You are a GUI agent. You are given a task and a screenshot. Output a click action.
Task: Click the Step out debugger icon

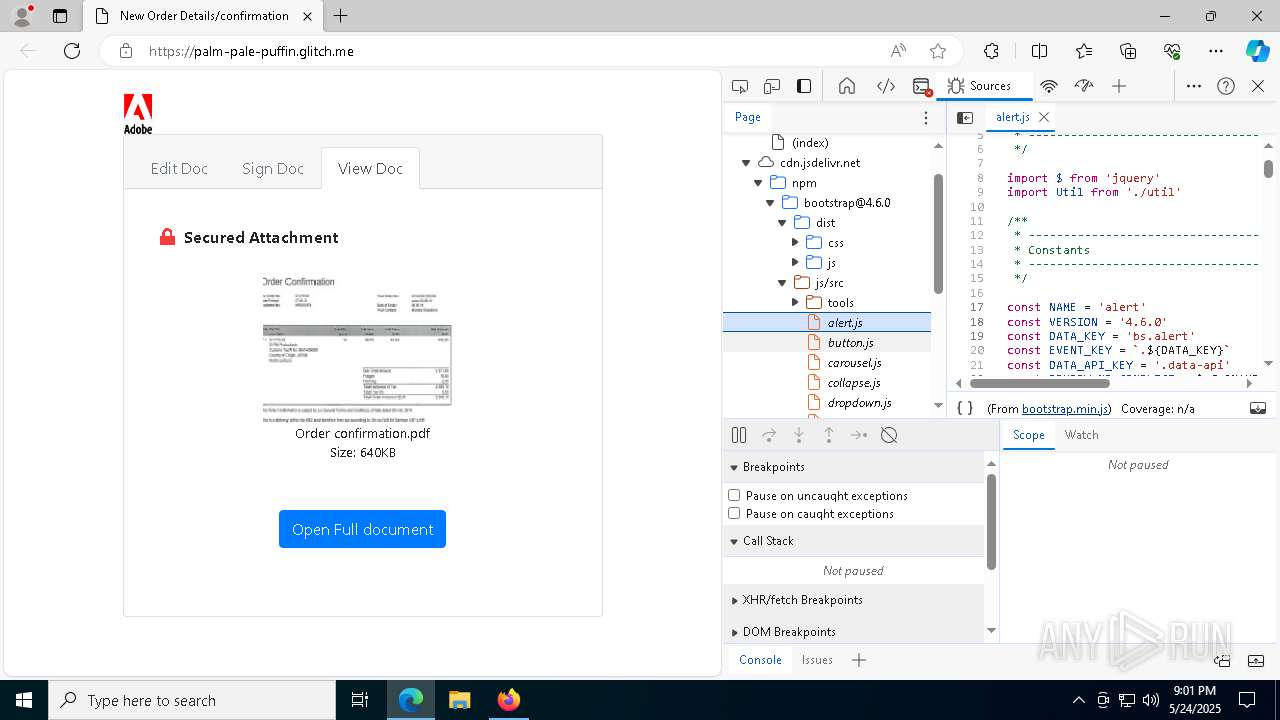(829, 435)
